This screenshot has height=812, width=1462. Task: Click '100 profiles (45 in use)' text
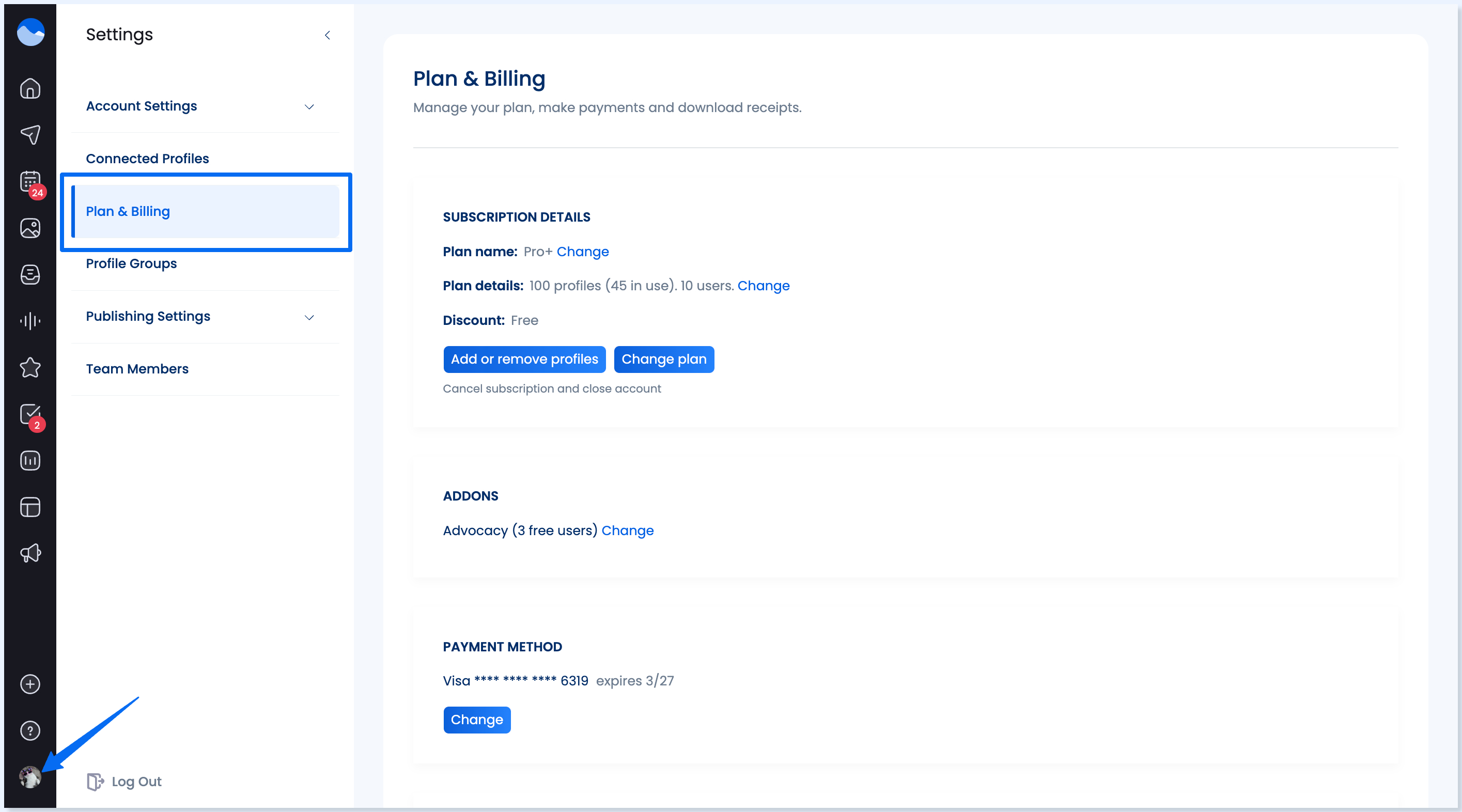pyautogui.click(x=603, y=286)
